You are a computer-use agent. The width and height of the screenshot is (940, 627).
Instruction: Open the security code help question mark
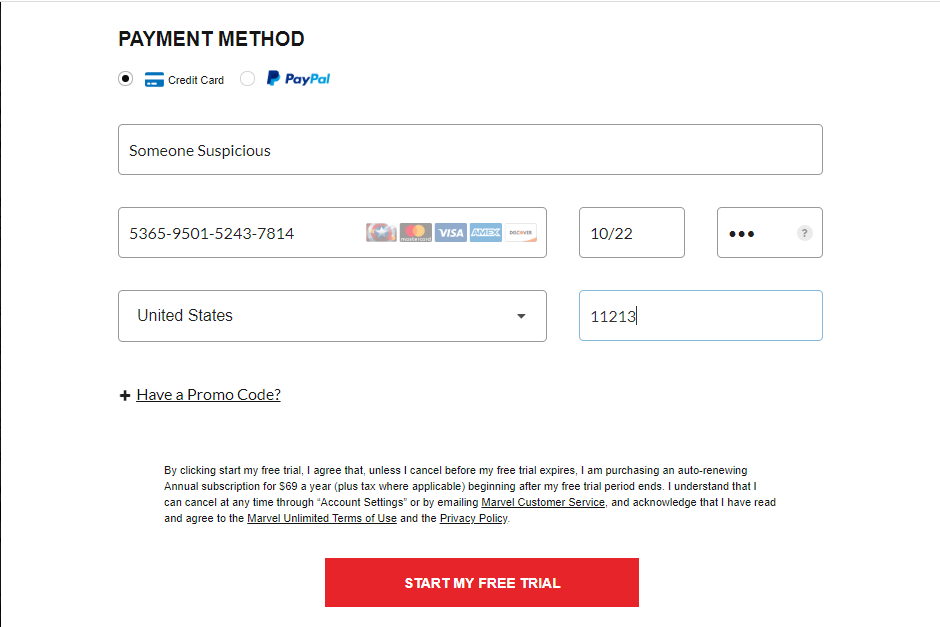(x=804, y=233)
